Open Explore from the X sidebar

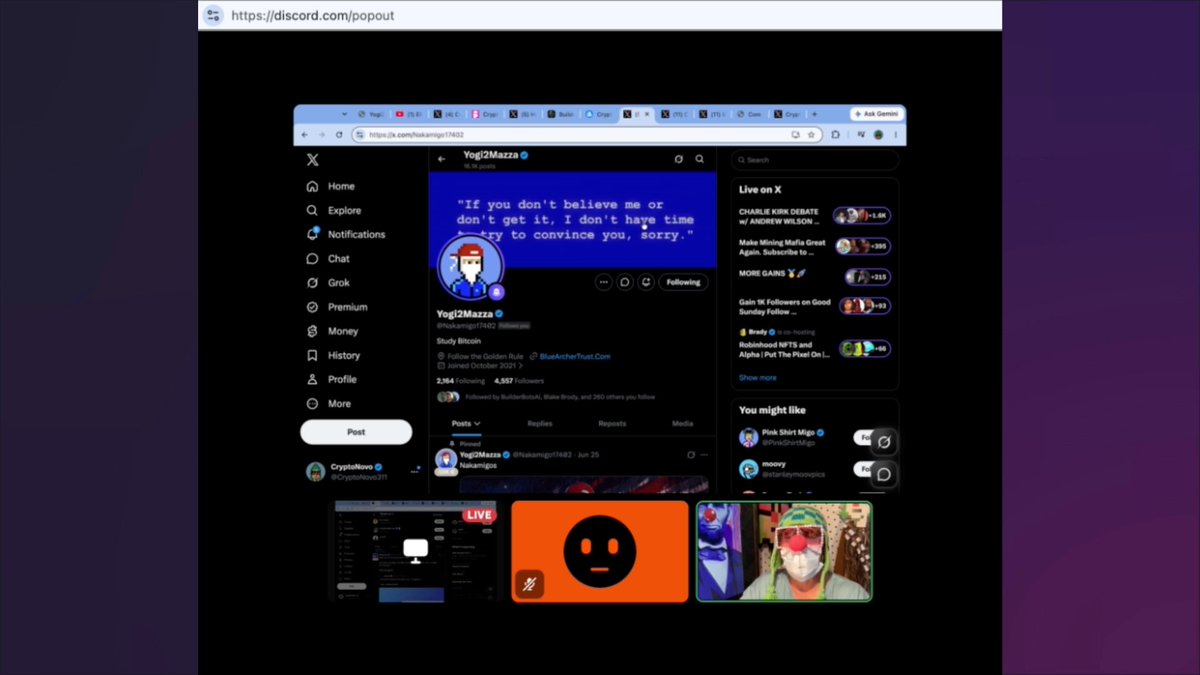tap(334, 210)
